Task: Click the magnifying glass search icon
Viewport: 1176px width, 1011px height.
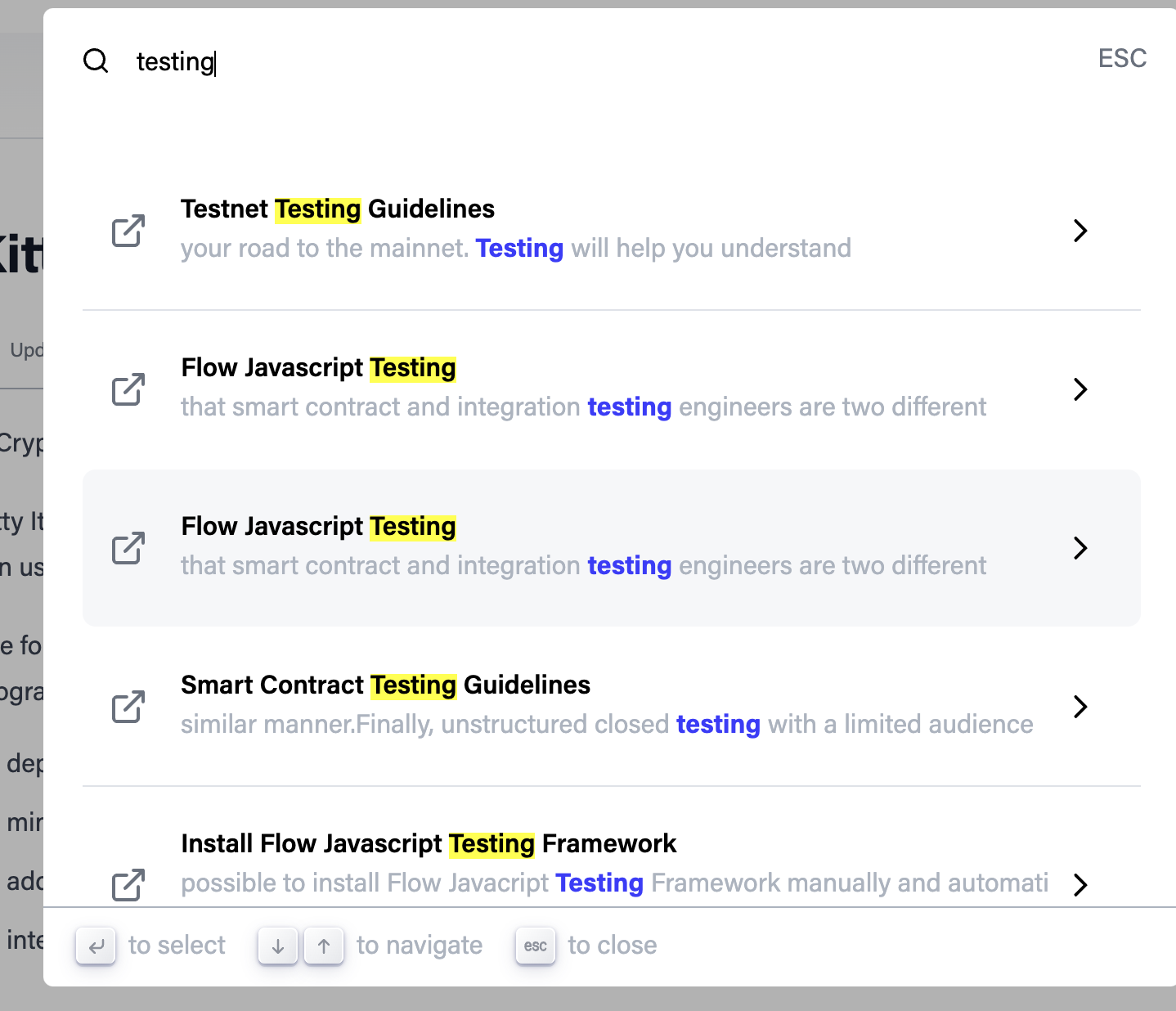Action: (x=96, y=61)
